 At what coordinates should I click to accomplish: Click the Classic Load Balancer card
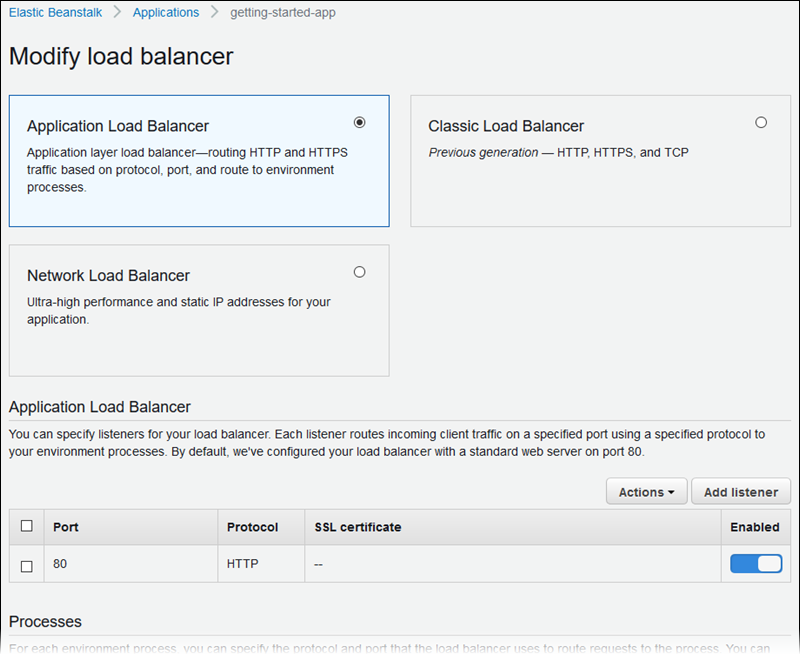(x=600, y=160)
